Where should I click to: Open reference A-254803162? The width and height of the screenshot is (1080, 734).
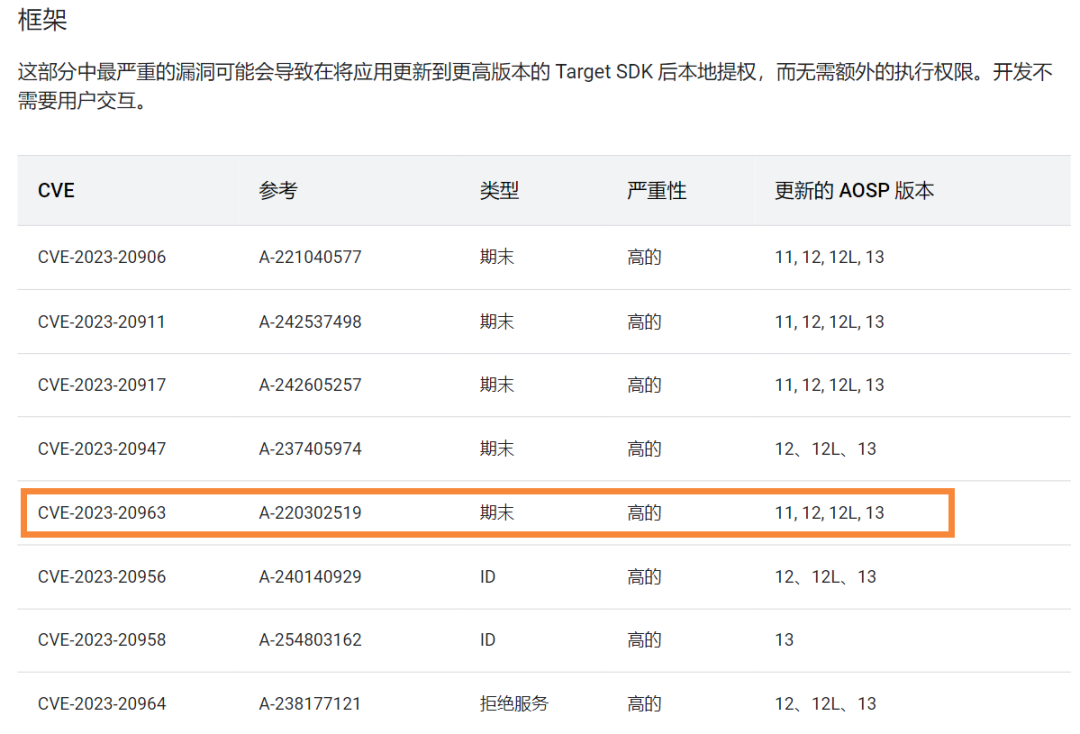(310, 640)
